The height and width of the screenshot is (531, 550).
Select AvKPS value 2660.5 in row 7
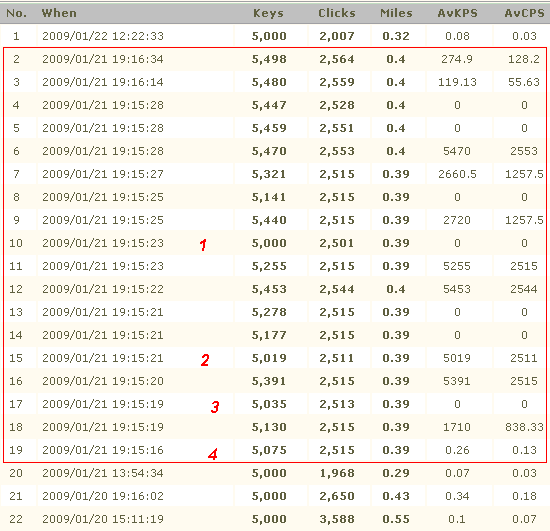click(x=457, y=174)
